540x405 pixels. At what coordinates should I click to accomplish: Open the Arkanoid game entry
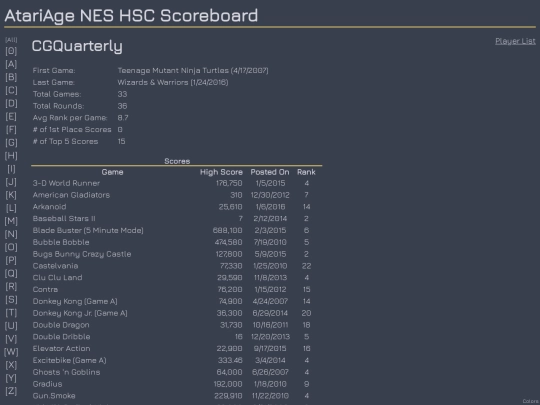[x=49, y=207]
